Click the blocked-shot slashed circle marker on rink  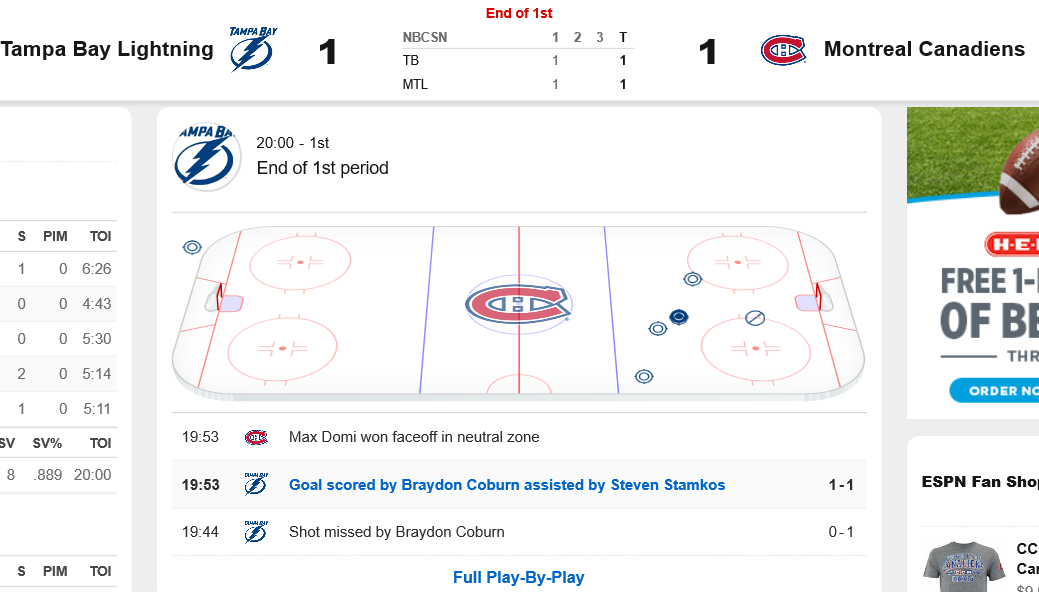point(755,318)
